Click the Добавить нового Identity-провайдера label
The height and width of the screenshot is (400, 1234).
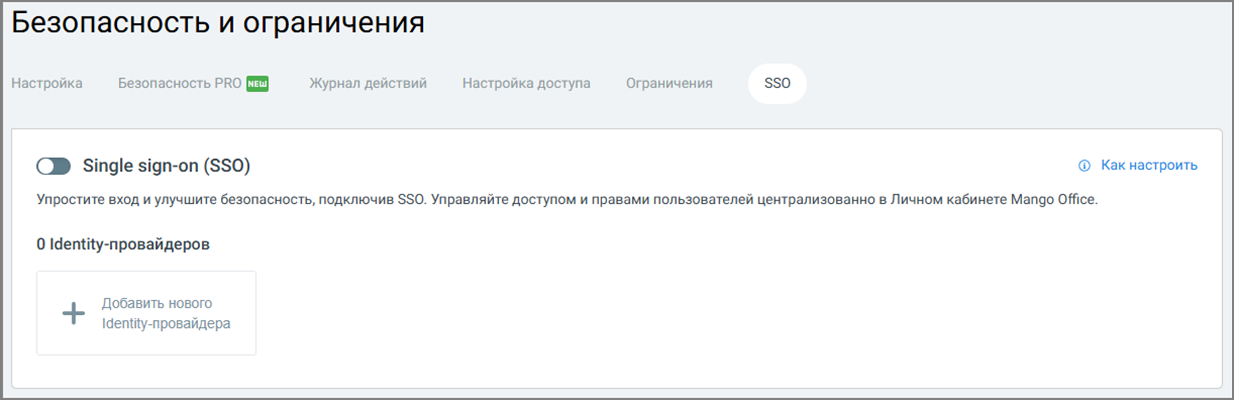pyautogui.click(x=166, y=313)
